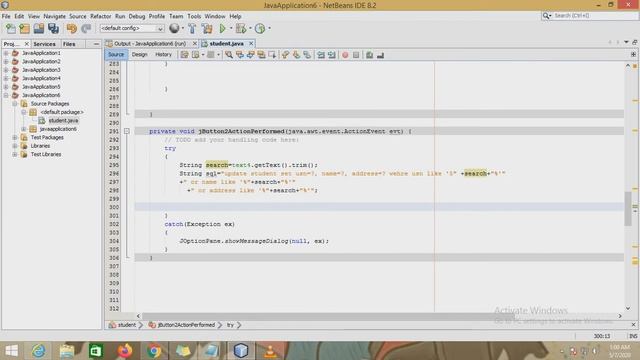Open the Windows Start button on taskbar
Image resolution: width=640 pixels, height=360 pixels.
(11, 351)
